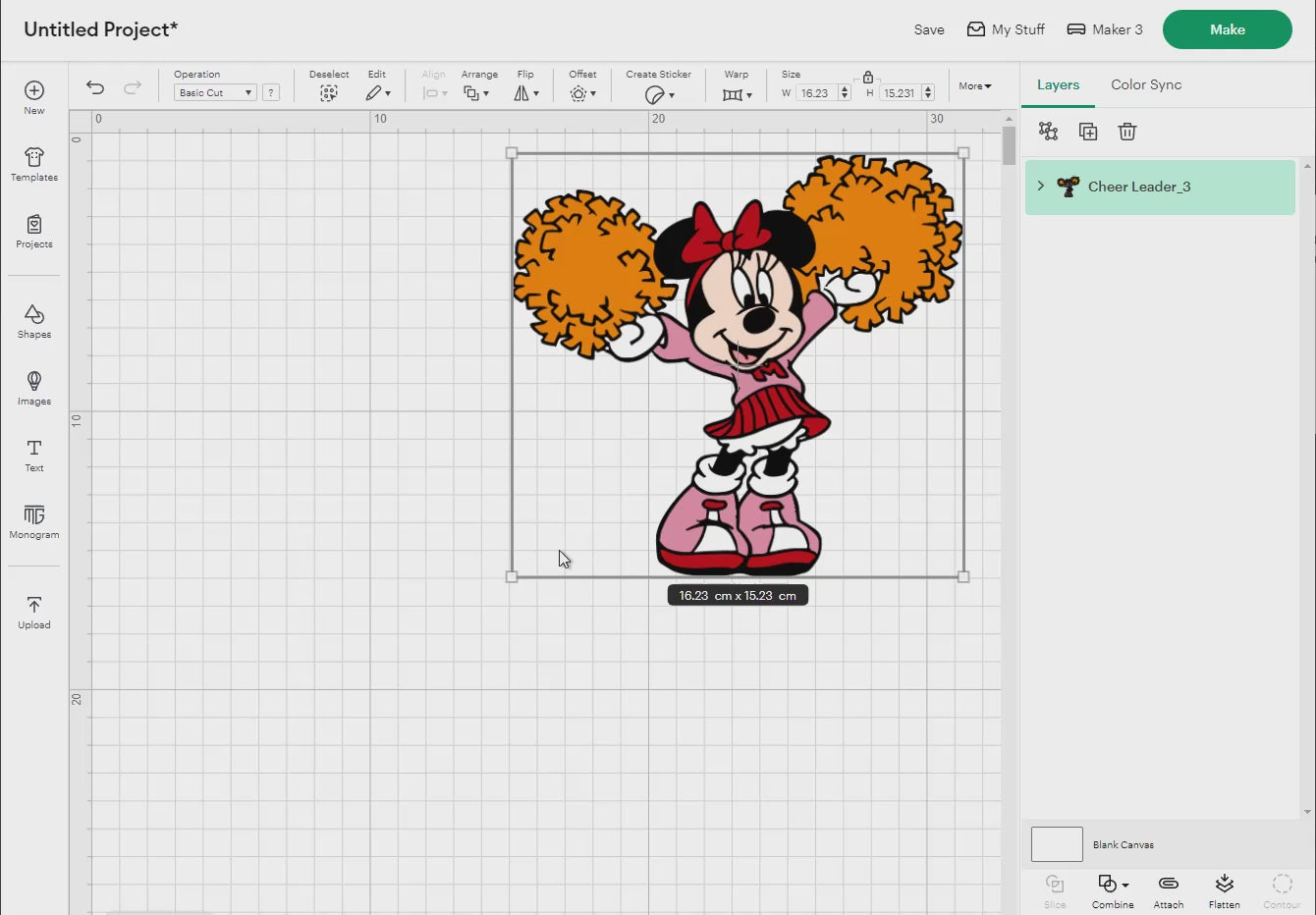Open the Images library

pyautogui.click(x=34, y=388)
